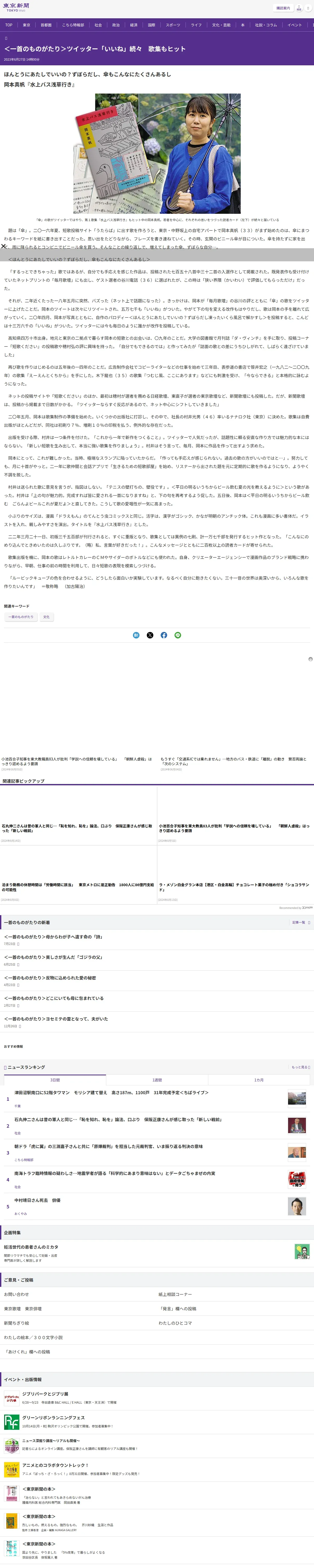Viewport: 314px width, 1568px height.
Task: Open ラ・メゾン白金グラン本店 chocolate article
Action: 235,887
